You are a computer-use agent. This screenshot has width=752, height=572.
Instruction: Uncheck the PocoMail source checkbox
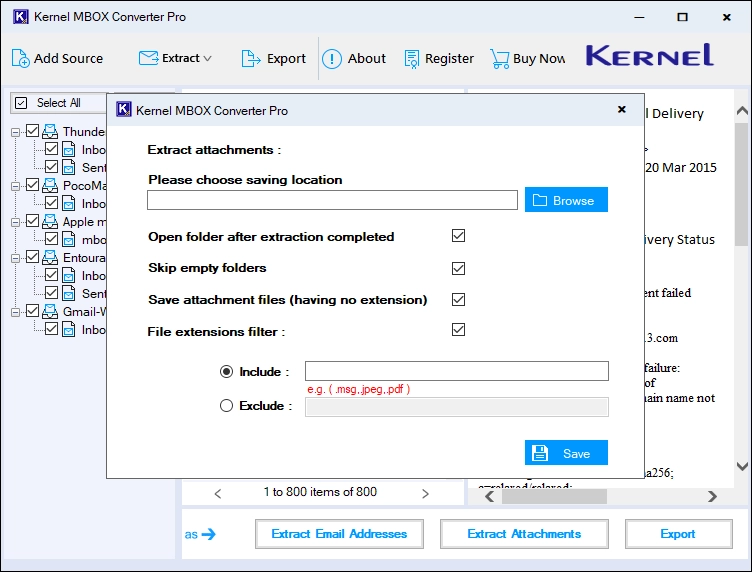pyautogui.click(x=32, y=185)
